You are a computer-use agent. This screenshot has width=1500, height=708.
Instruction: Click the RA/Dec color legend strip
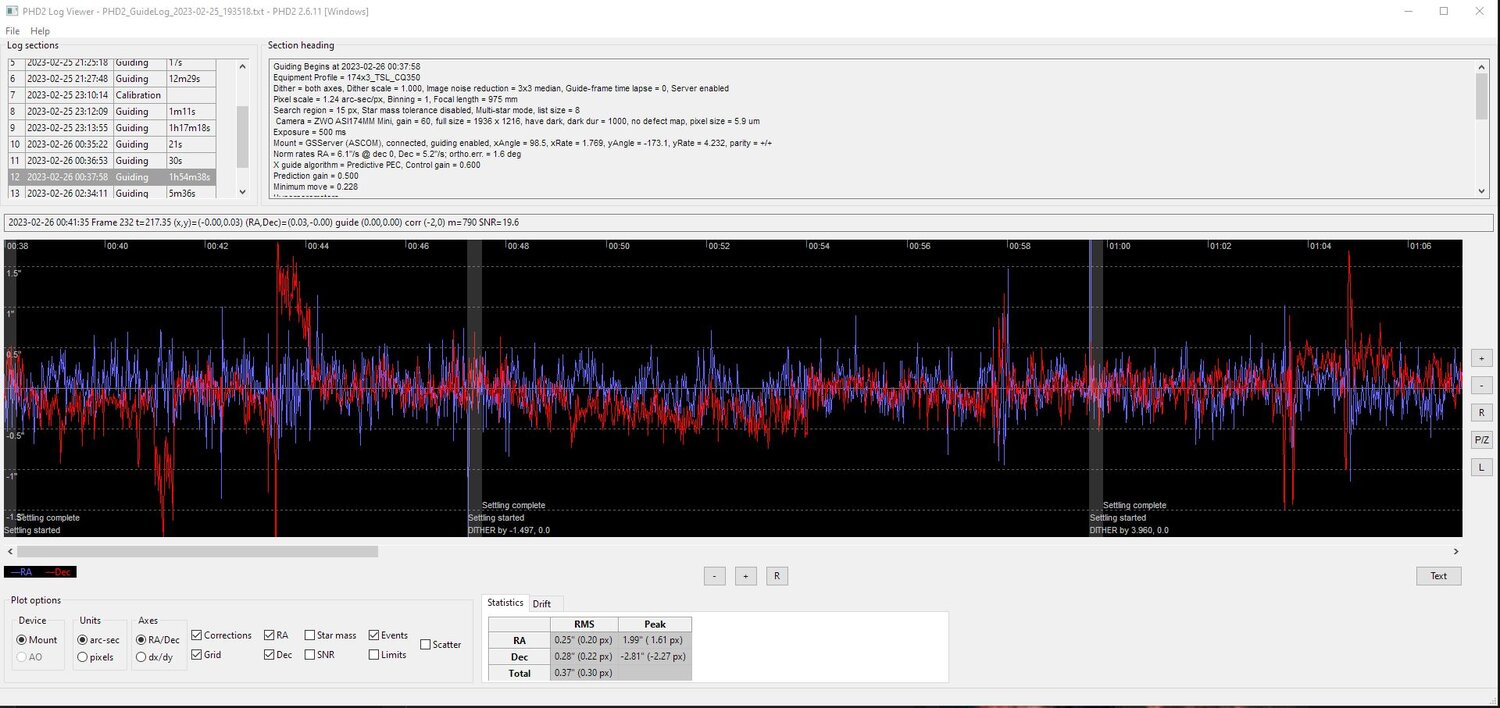pos(40,571)
